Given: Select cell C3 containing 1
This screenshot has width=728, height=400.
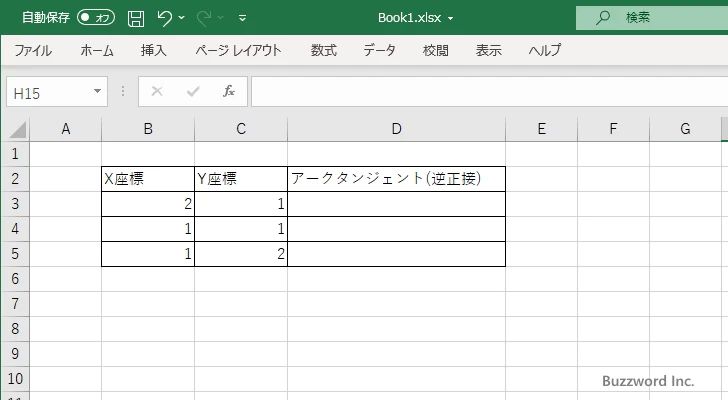Looking at the screenshot, I should coord(241,204).
